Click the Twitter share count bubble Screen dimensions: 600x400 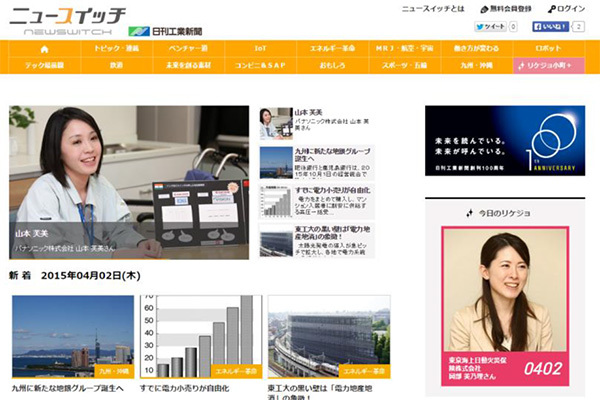click(513, 26)
